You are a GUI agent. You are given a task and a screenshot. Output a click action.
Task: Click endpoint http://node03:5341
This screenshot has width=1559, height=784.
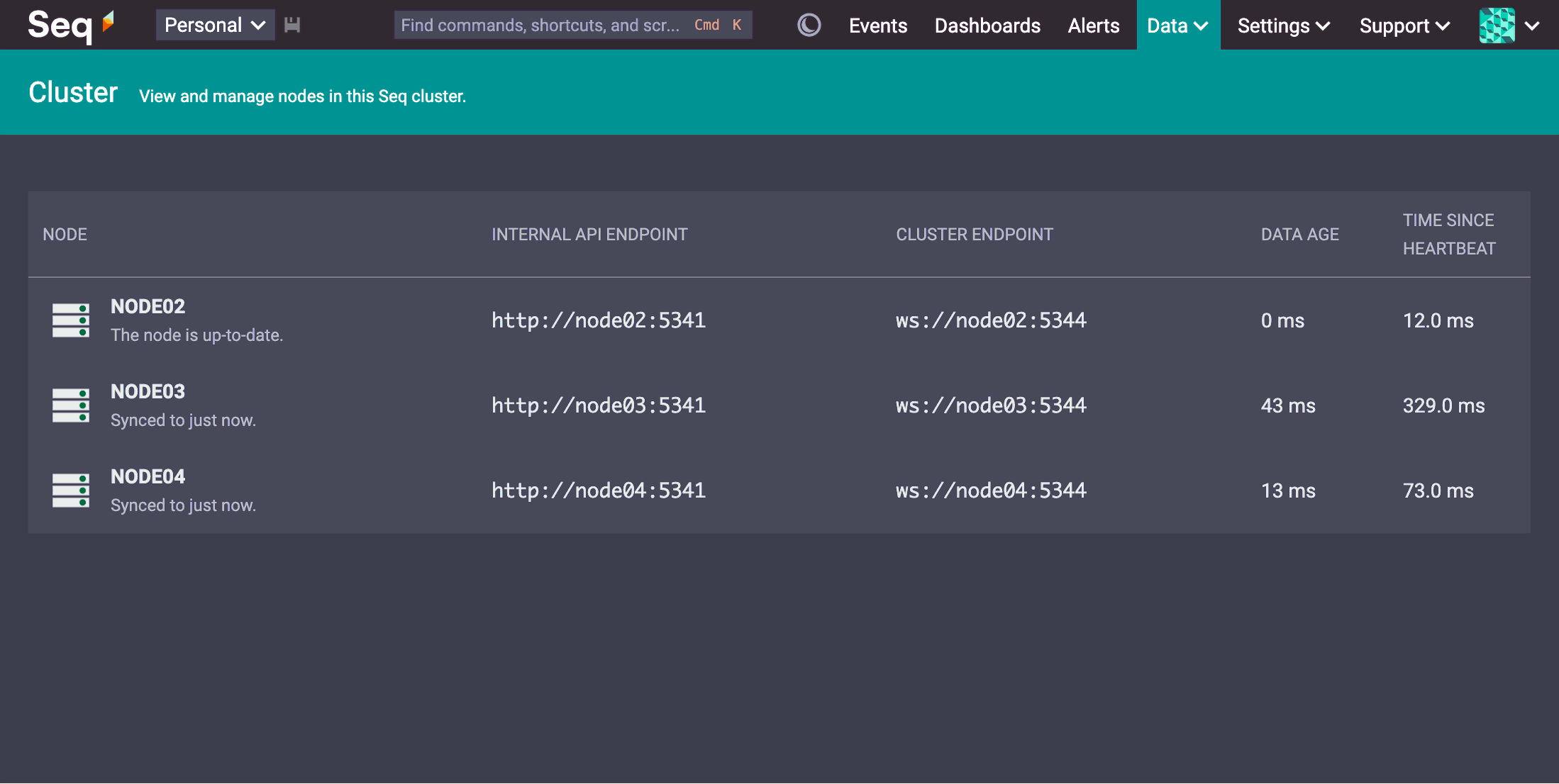click(599, 405)
